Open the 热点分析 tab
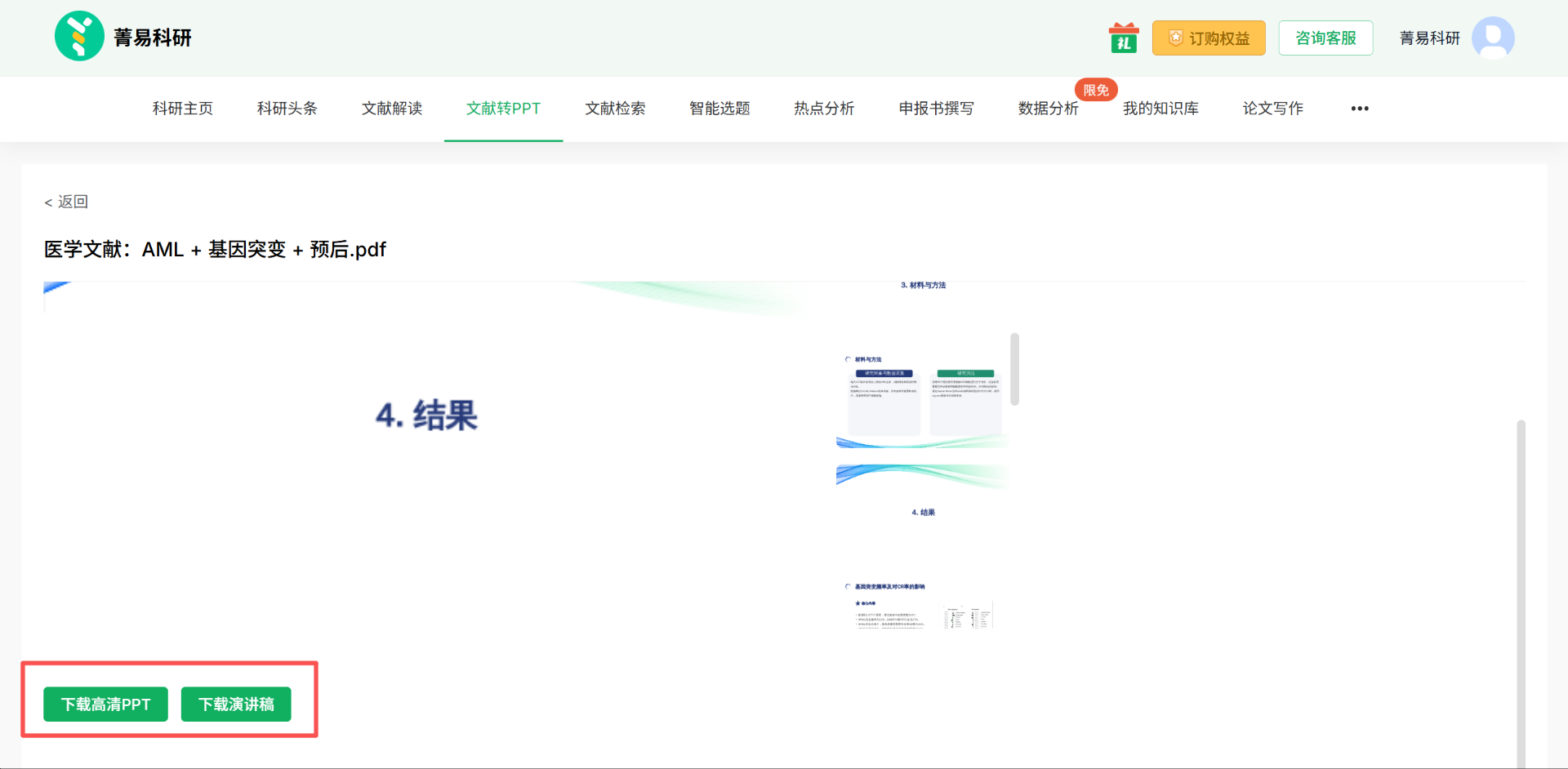1568x769 pixels. [x=824, y=109]
